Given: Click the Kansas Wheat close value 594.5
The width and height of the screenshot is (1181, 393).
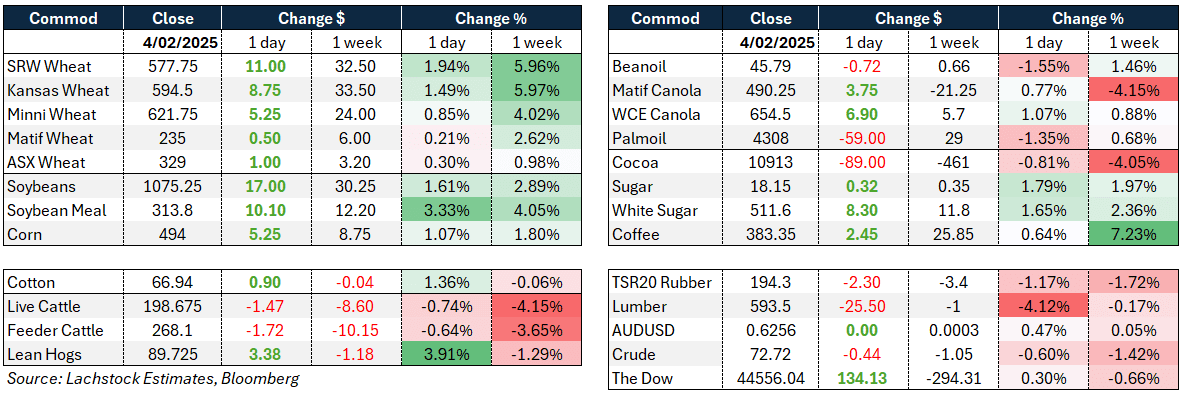Looking at the screenshot, I should coord(172,90).
